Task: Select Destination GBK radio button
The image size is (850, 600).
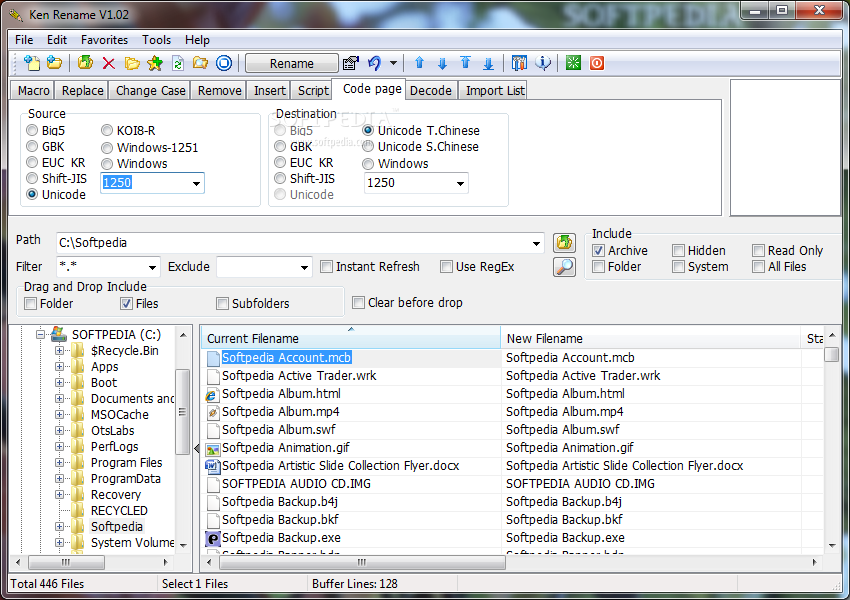Action: tap(280, 147)
